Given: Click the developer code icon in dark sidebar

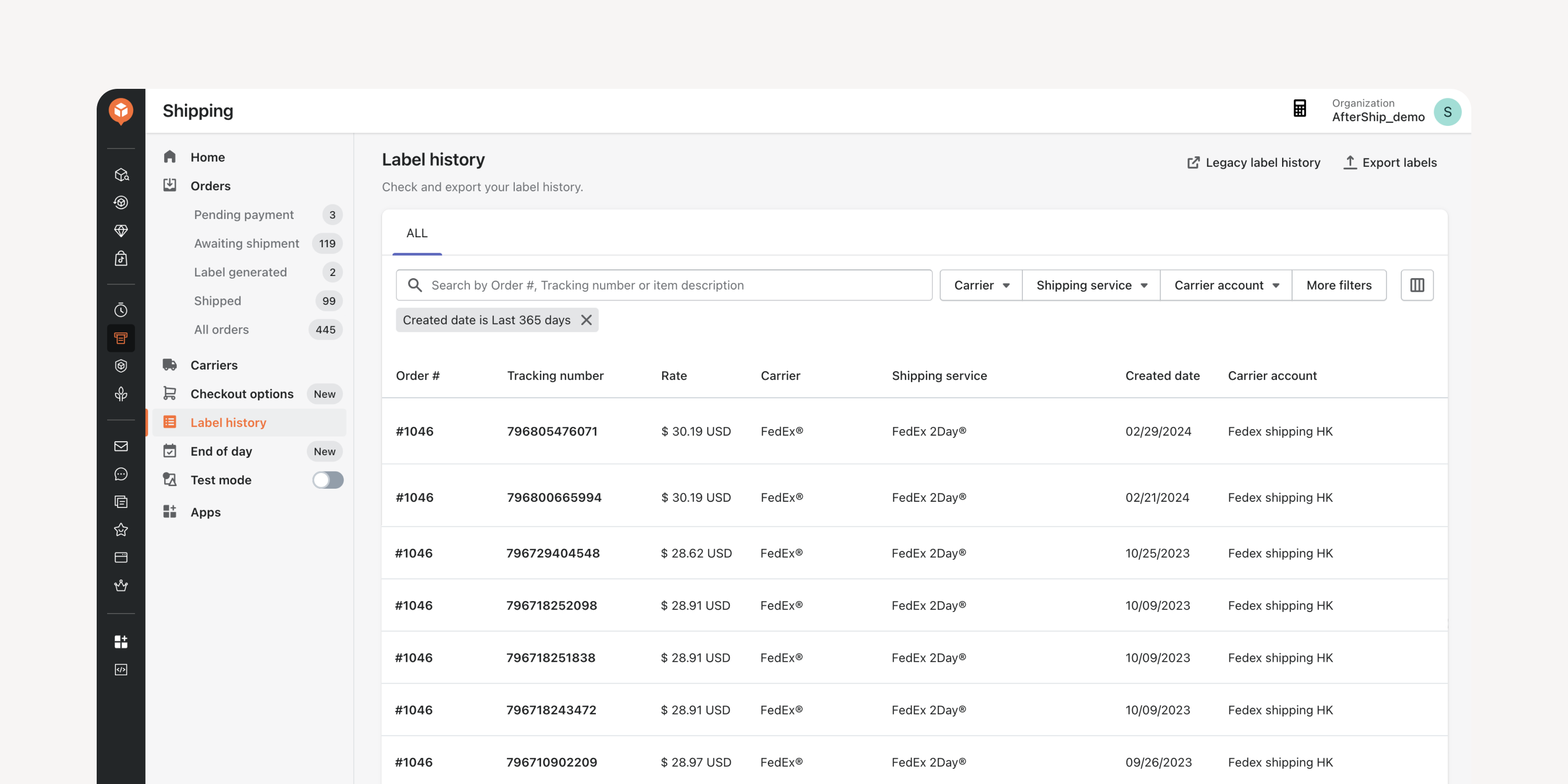Looking at the screenshot, I should 121,670.
